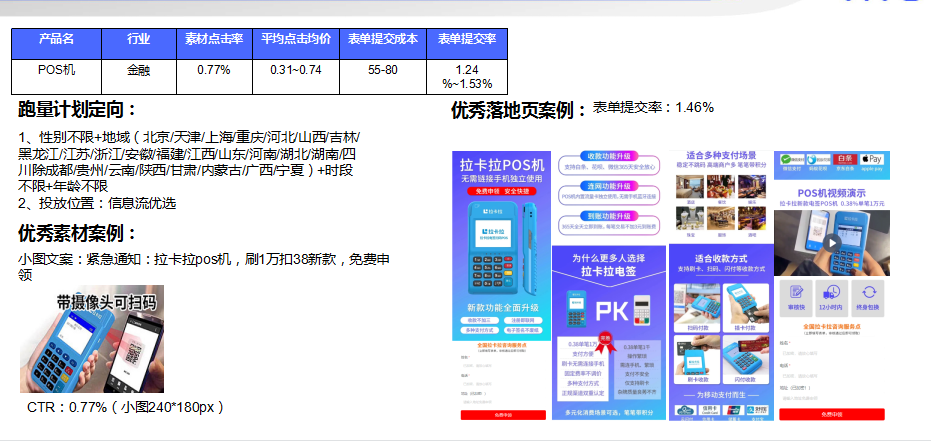This screenshot has width=931, height=441.
Task: Open the 酒吧 scene photo
Action: pos(752,218)
